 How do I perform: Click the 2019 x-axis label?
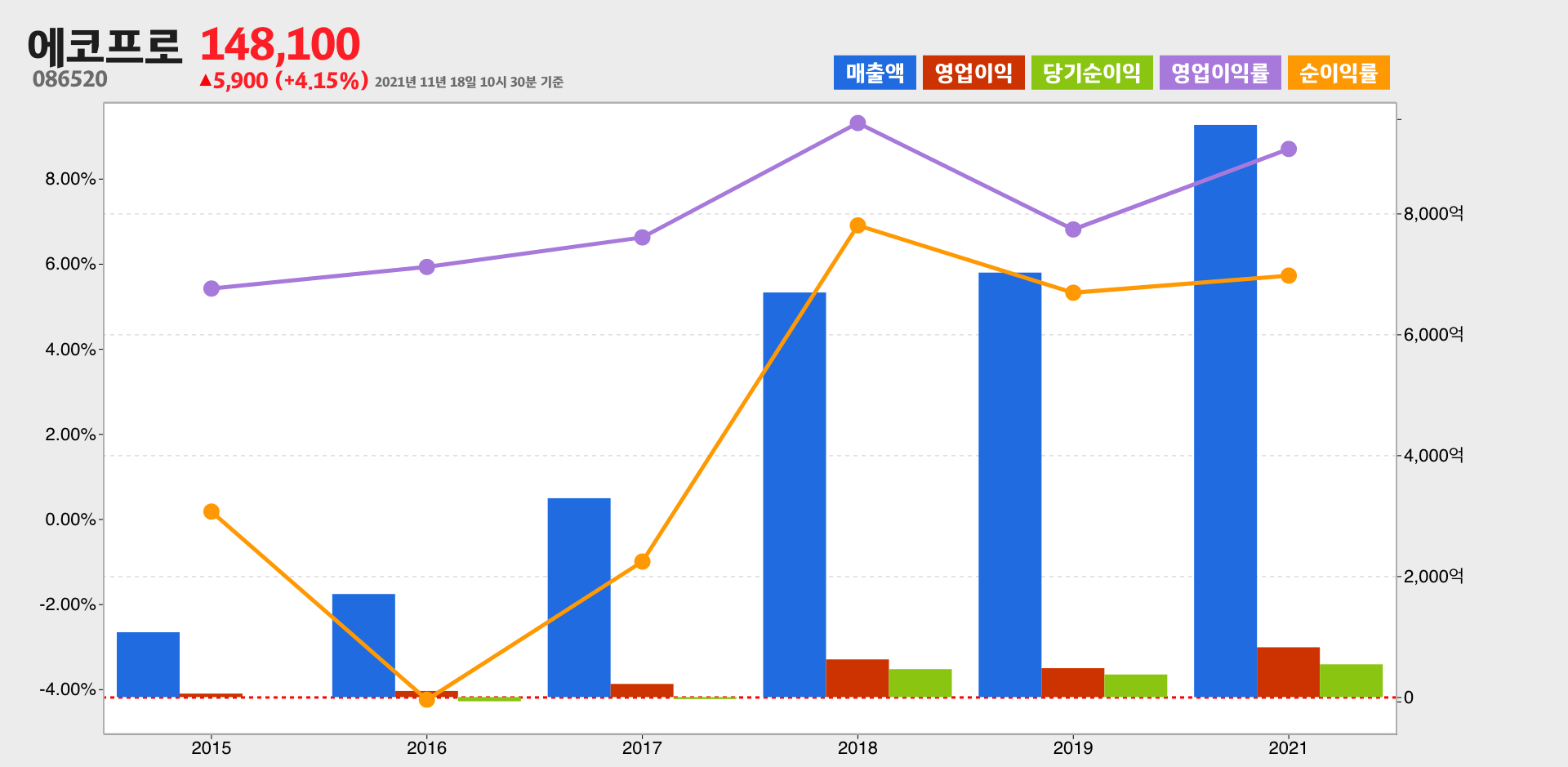[1073, 747]
